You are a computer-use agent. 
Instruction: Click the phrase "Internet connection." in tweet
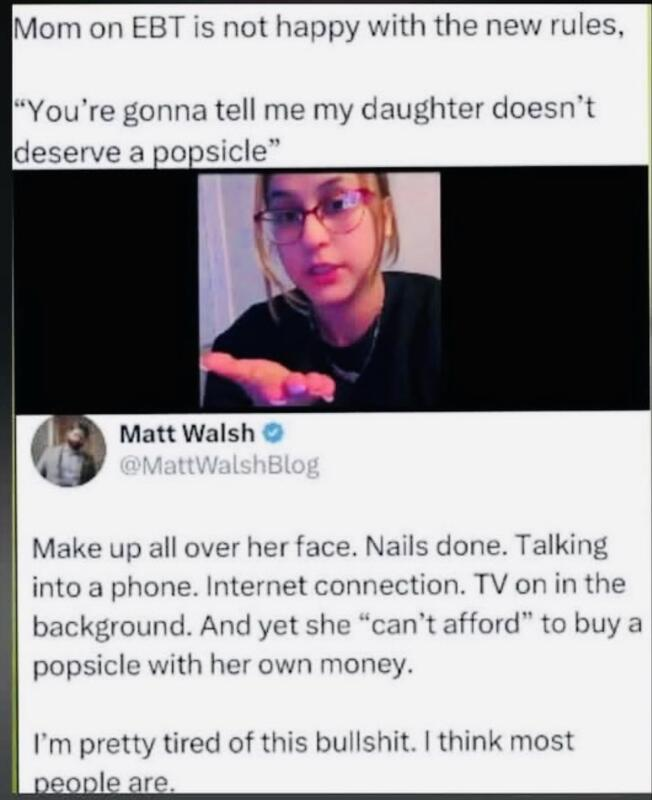[336, 586]
